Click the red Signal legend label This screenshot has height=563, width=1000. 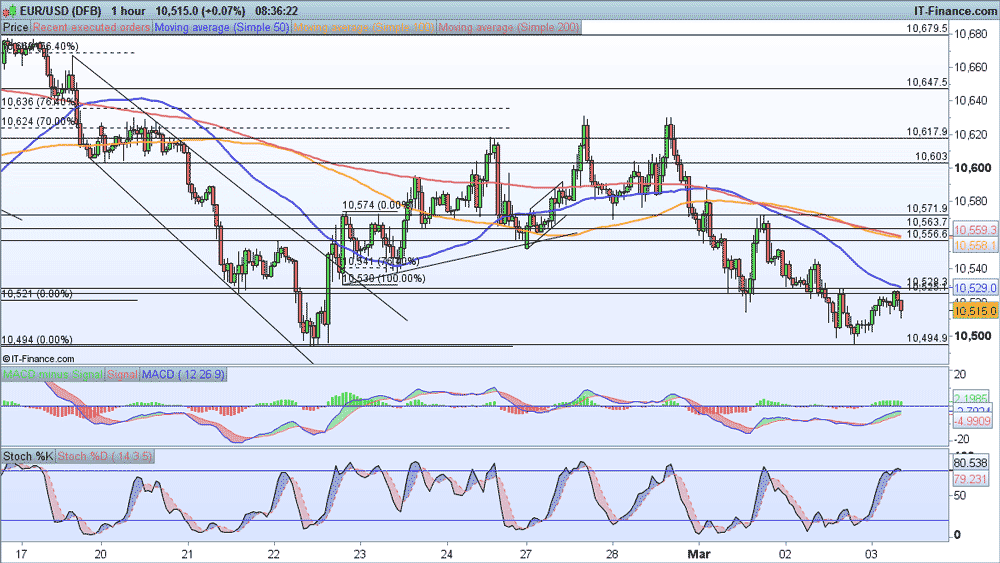point(122,374)
